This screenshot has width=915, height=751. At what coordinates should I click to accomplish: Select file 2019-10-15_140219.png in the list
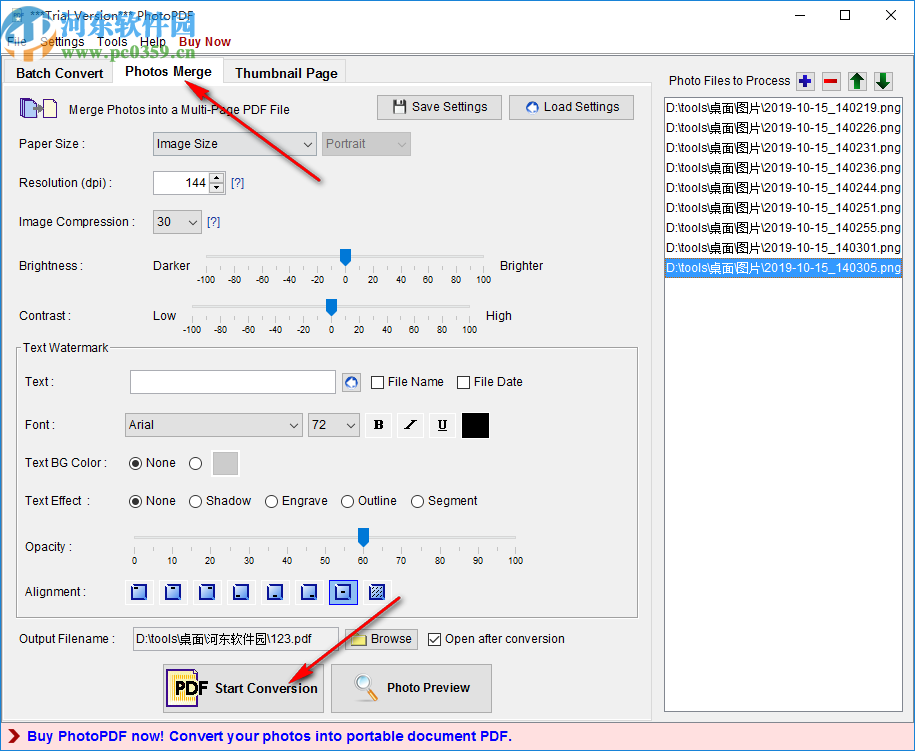coord(782,108)
